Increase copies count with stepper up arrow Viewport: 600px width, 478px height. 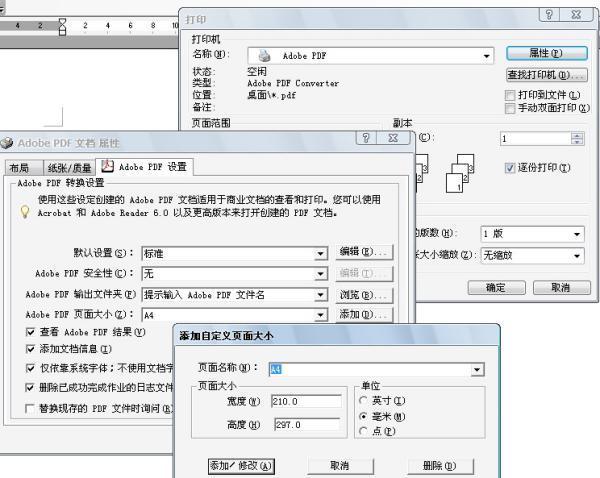(x=577, y=135)
